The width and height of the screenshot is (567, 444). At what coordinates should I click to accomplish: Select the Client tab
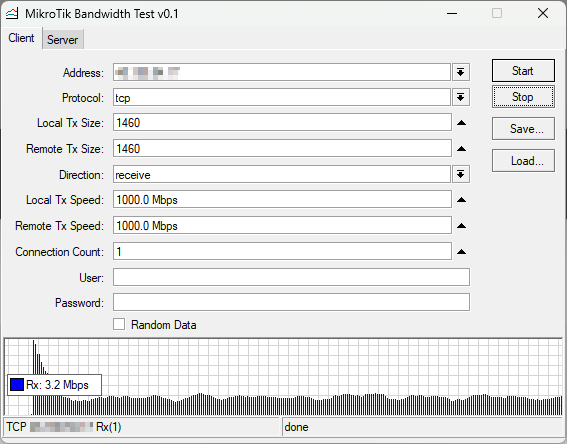21,38
